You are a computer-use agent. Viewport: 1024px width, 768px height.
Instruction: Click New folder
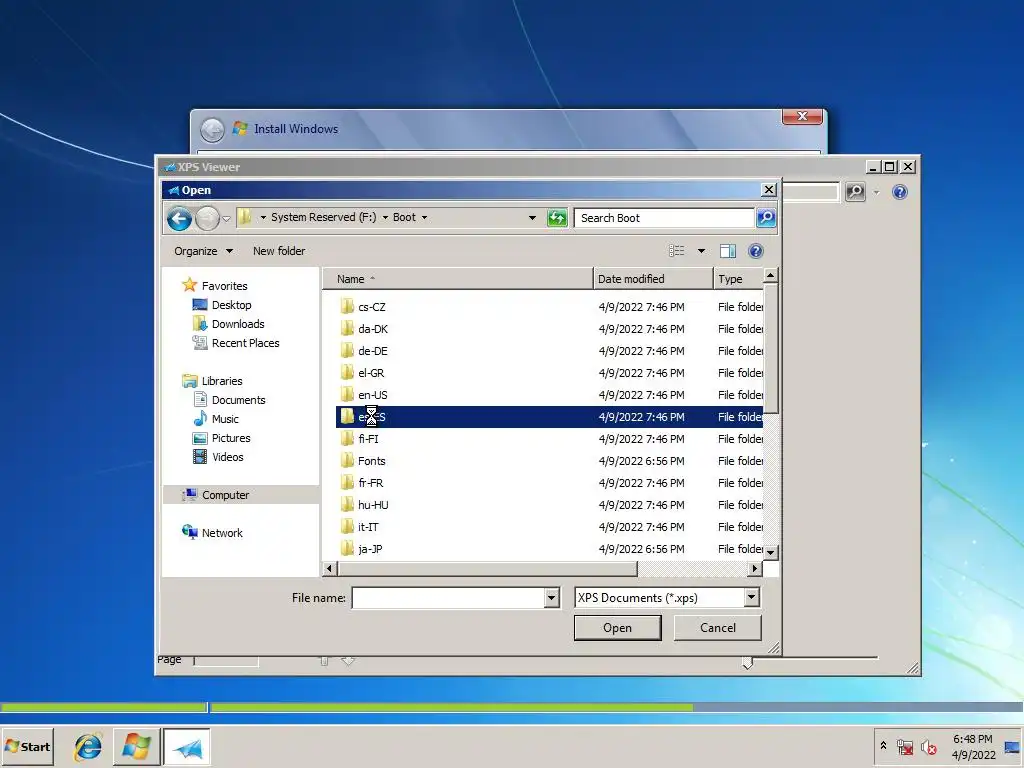click(279, 251)
